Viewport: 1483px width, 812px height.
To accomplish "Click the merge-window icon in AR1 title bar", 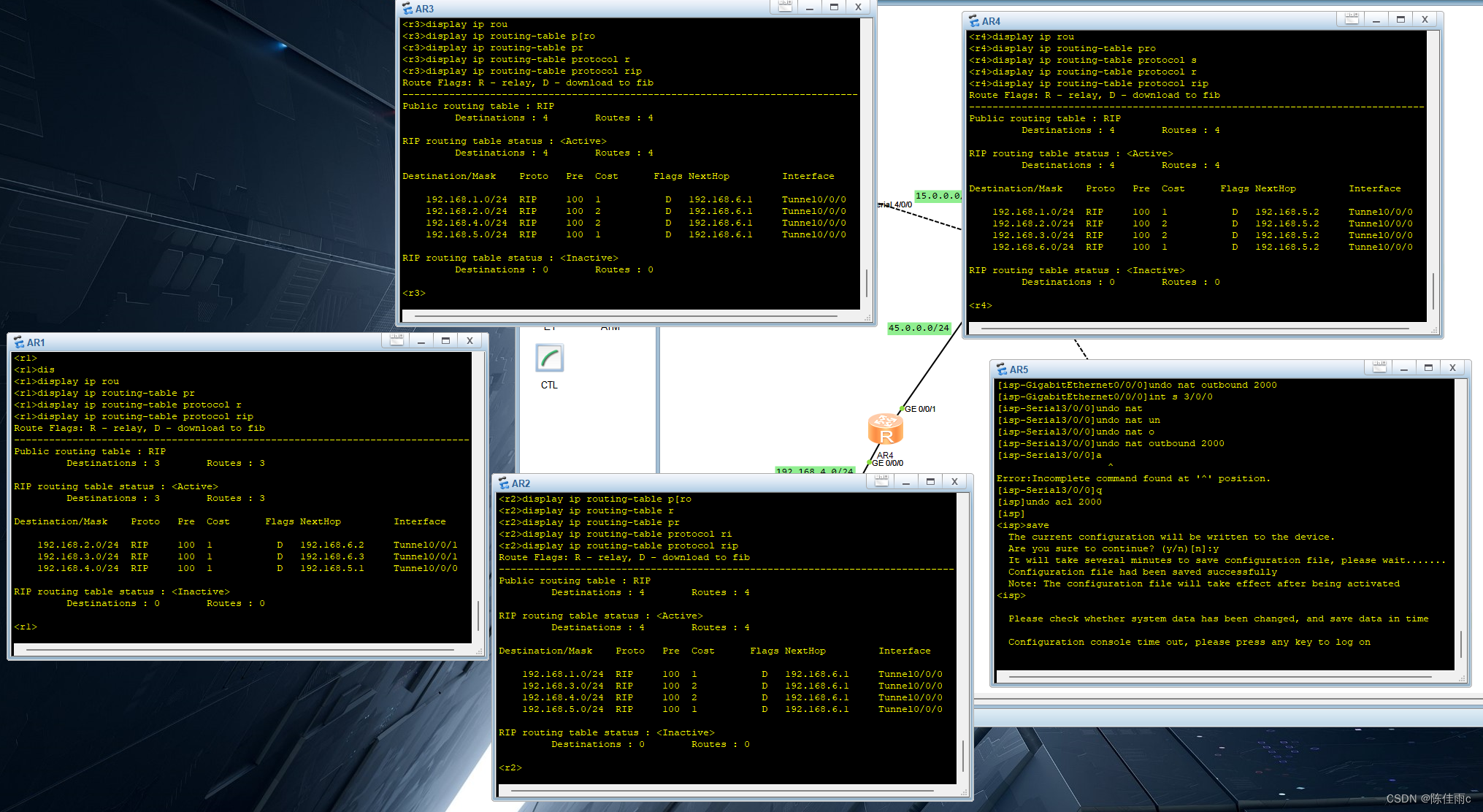I will pyautogui.click(x=396, y=340).
